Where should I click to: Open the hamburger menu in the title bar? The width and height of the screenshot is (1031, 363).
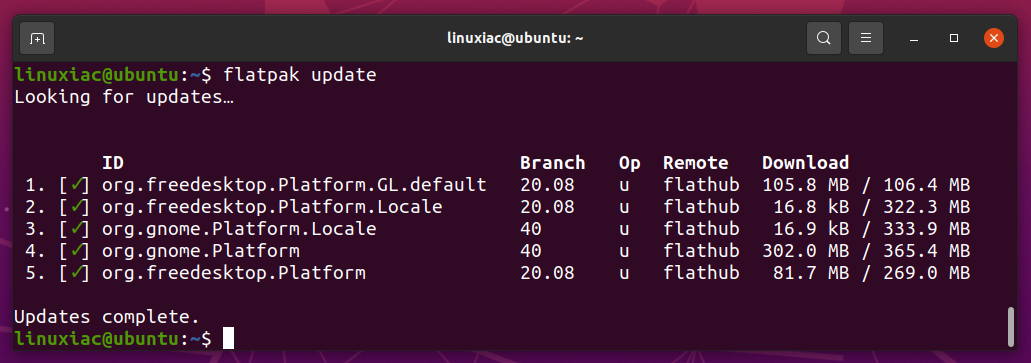(x=866, y=38)
